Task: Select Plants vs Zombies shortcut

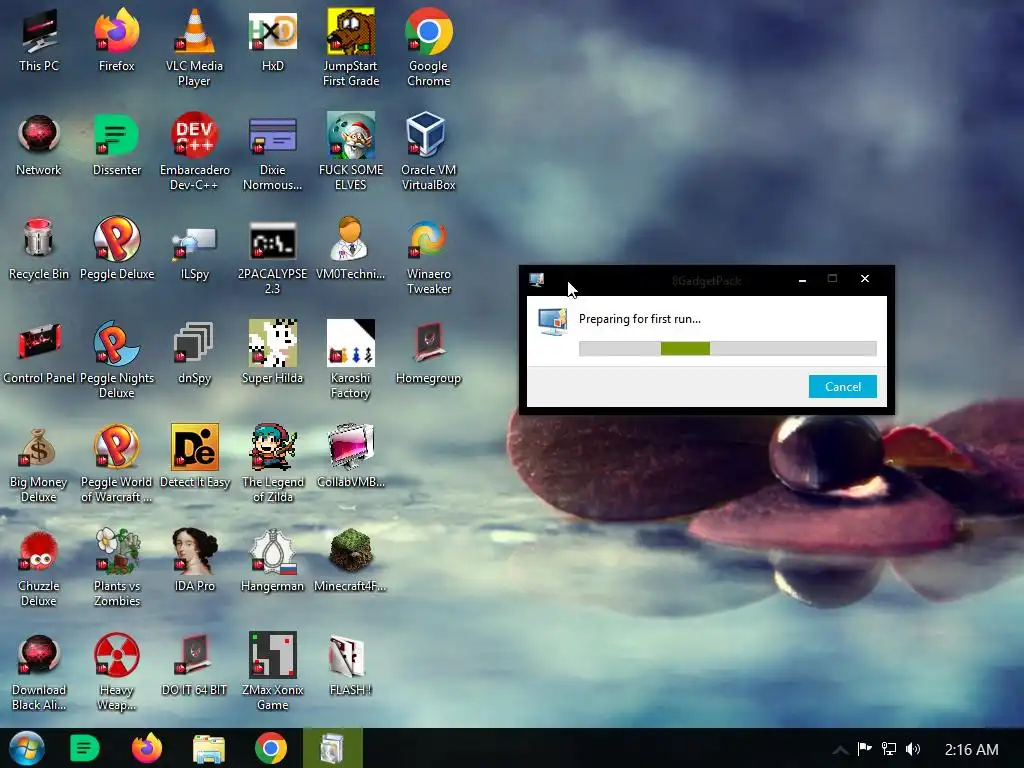Action: point(116,566)
